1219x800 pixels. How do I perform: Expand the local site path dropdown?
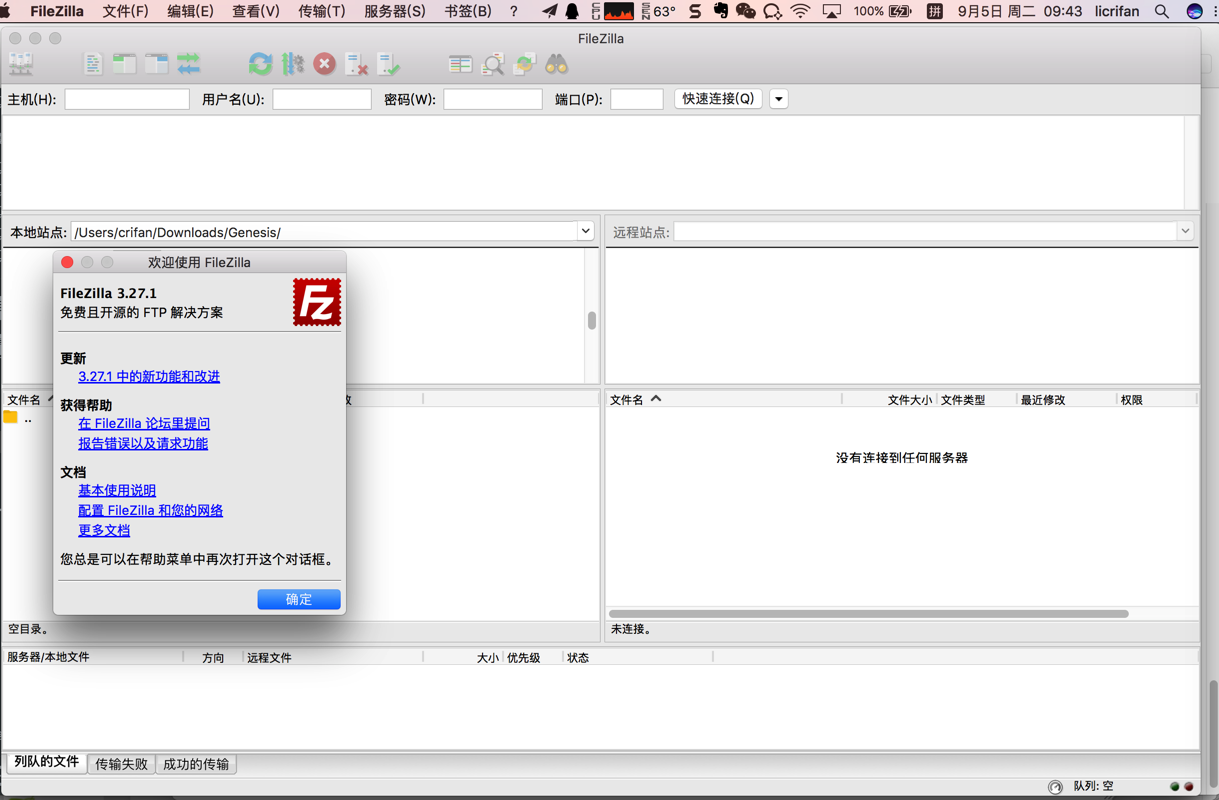tap(585, 231)
